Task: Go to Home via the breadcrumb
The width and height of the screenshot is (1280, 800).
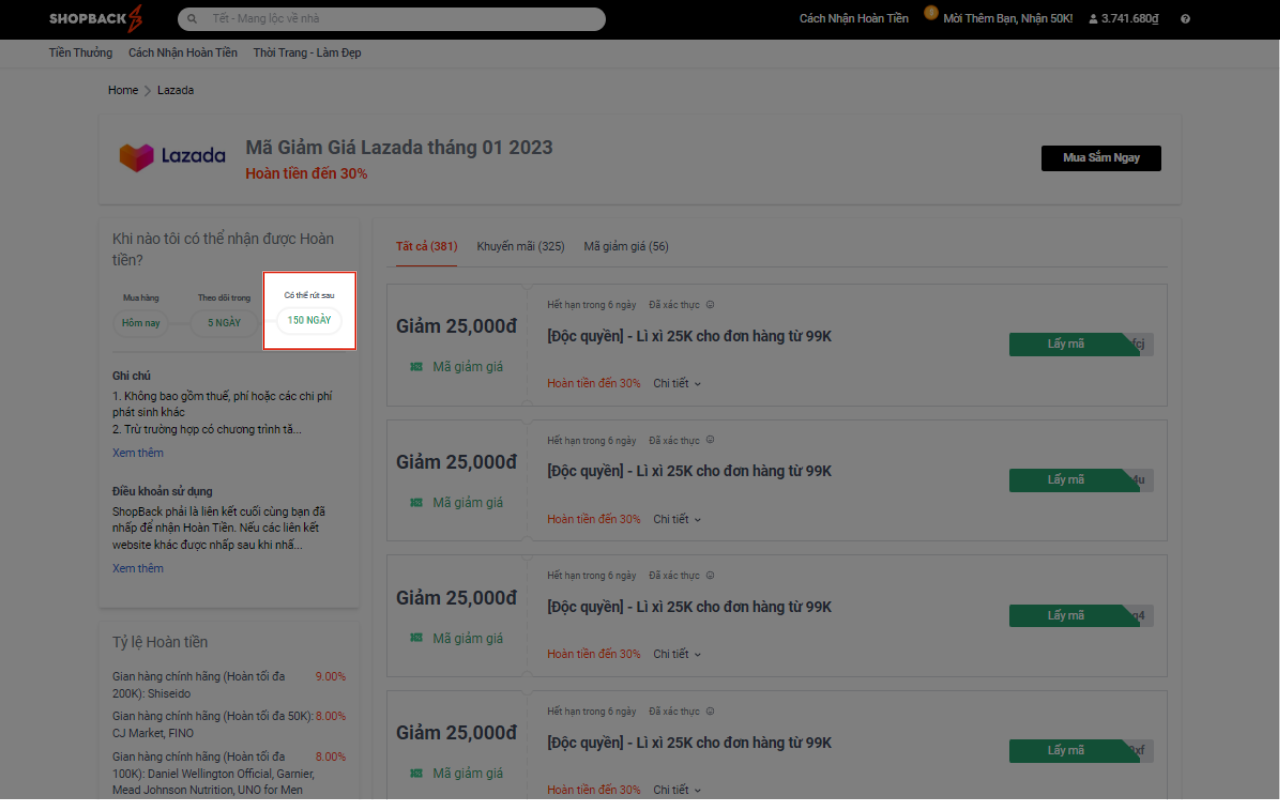Action: 123,90
